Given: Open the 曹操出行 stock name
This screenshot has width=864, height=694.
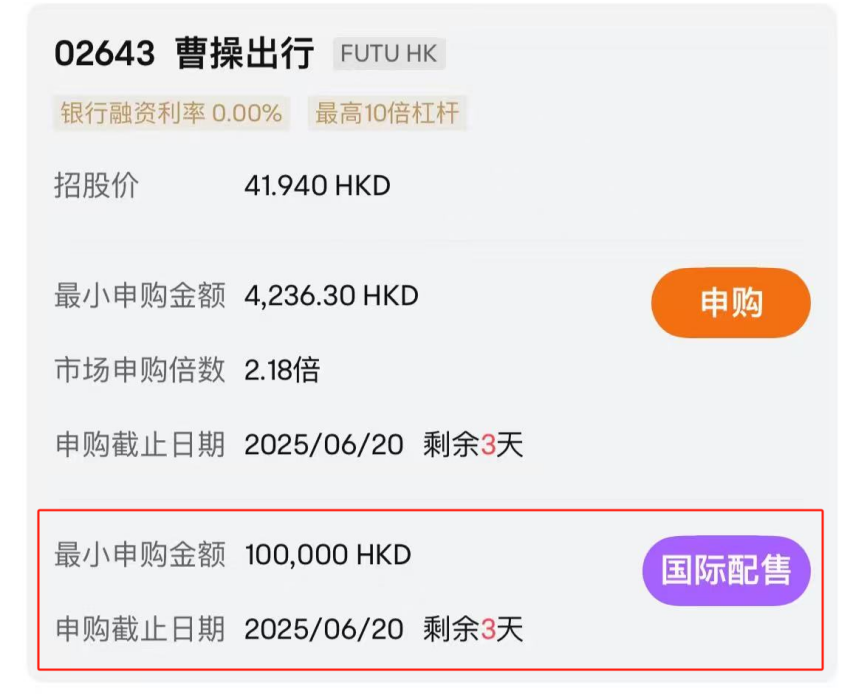Looking at the screenshot, I should click(x=244, y=54).
